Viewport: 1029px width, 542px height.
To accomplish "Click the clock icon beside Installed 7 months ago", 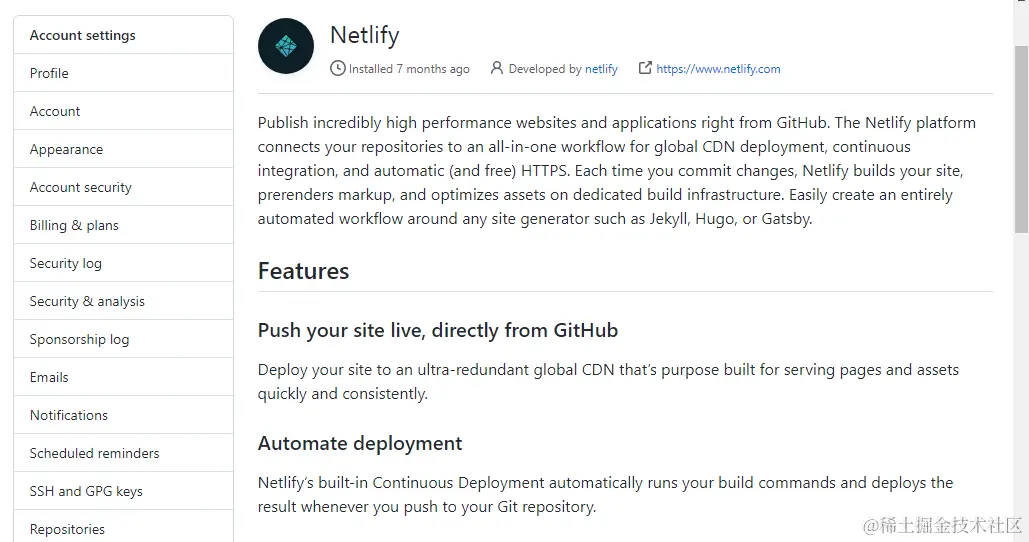I will (x=337, y=68).
